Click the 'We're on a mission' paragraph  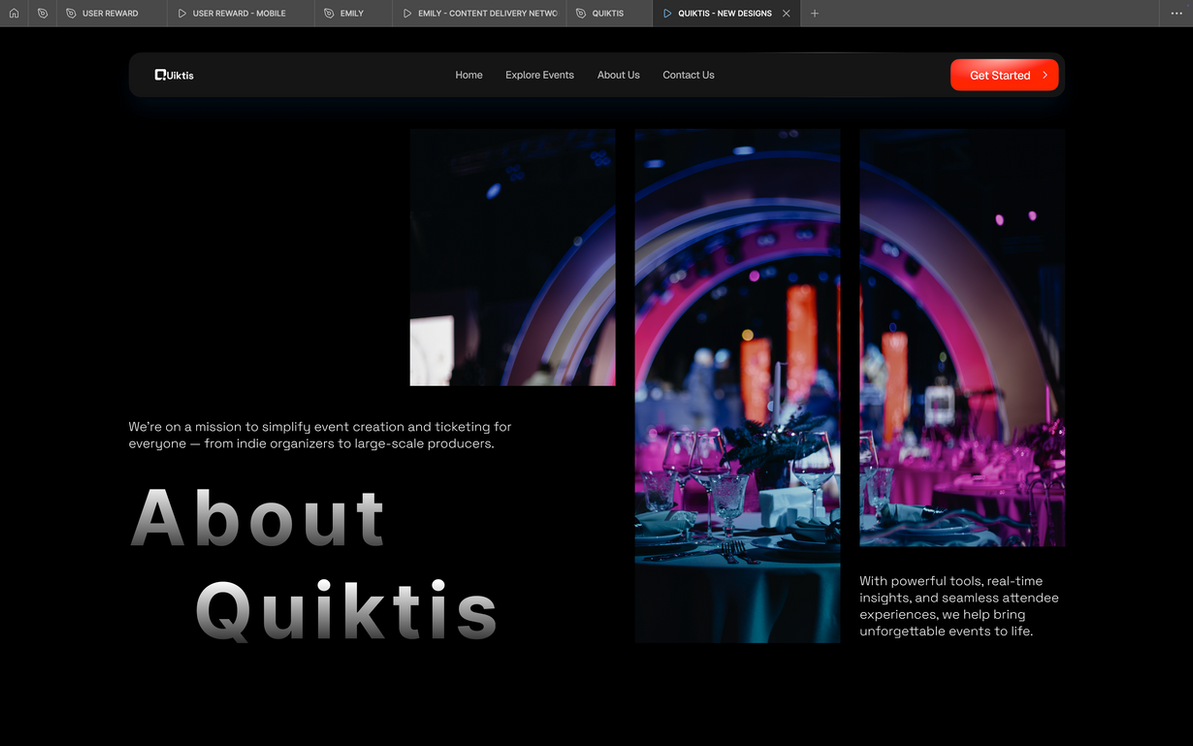pyautogui.click(x=320, y=435)
